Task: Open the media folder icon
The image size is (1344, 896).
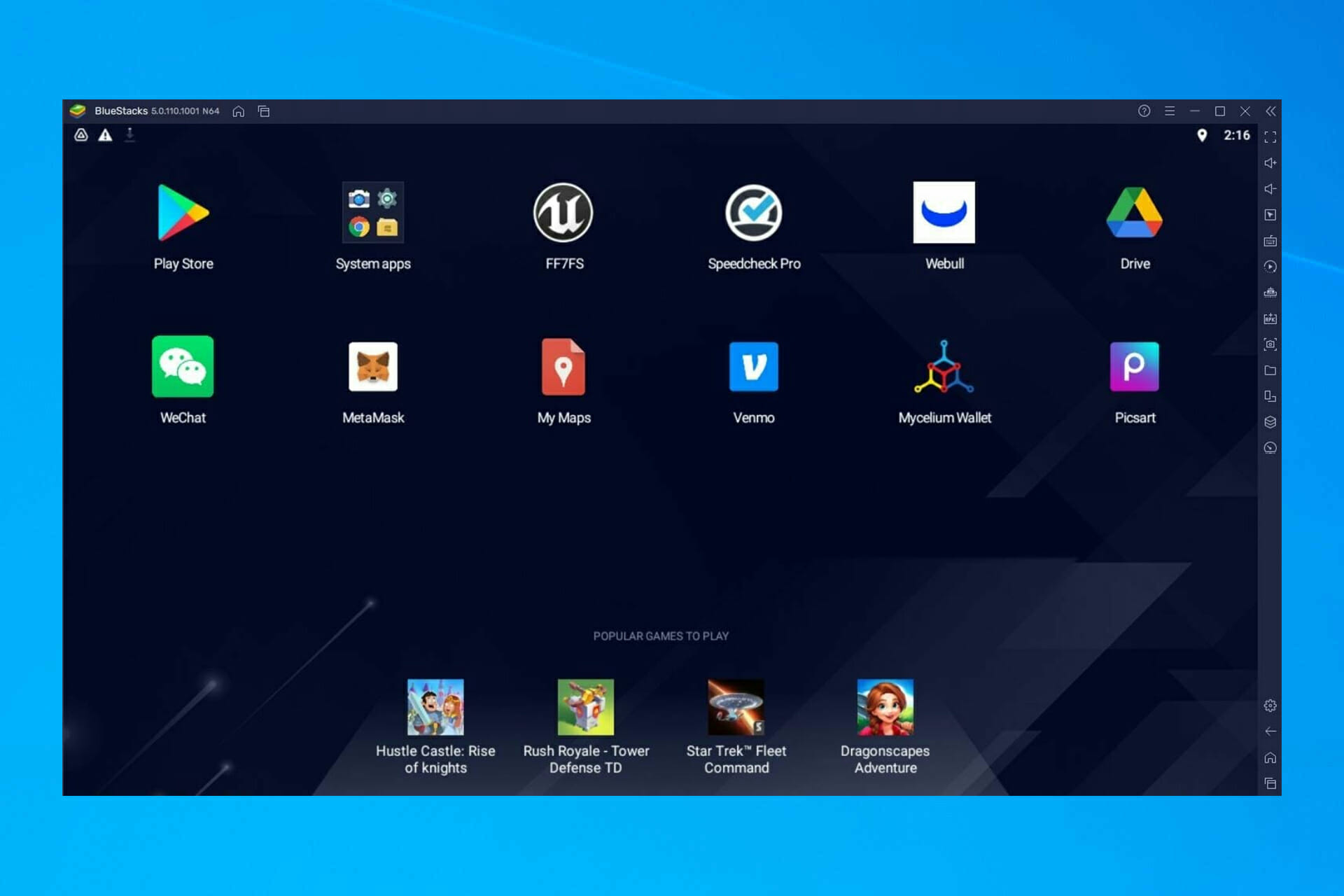Action: tap(1270, 370)
